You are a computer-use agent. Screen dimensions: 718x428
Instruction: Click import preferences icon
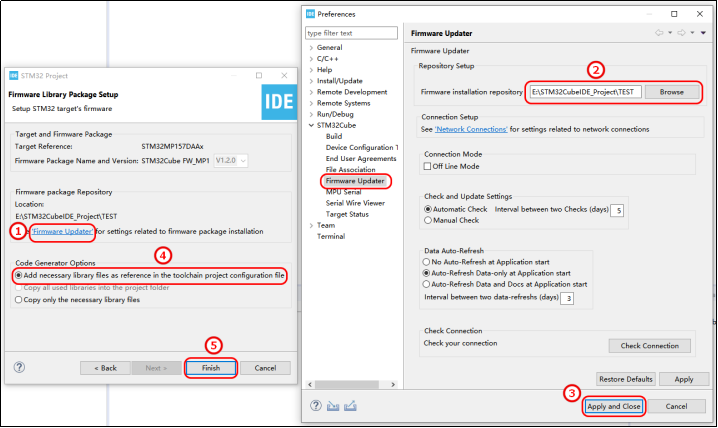pyautogui.click(x=333, y=406)
